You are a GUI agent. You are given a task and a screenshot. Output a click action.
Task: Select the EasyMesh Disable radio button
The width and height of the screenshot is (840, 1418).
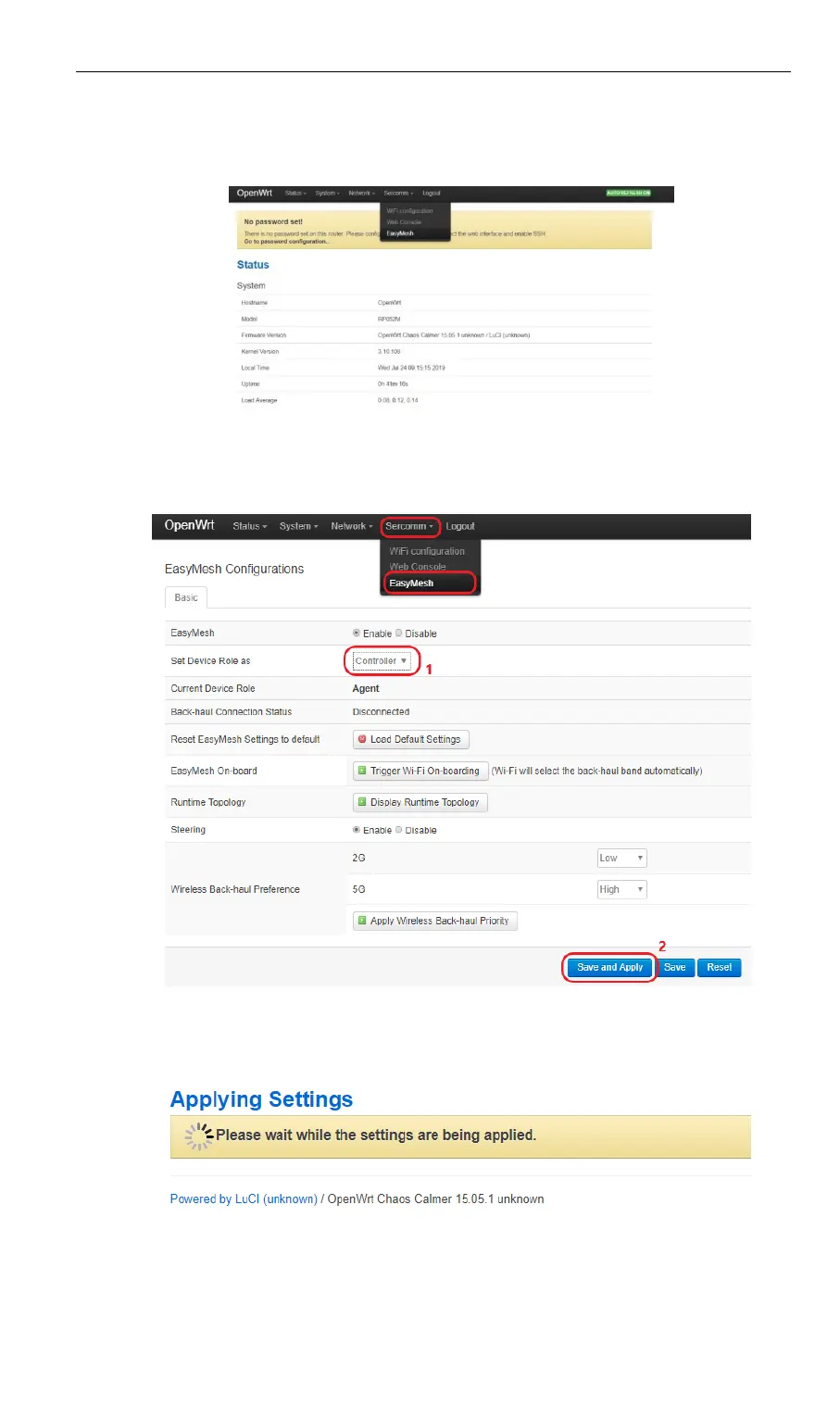(x=399, y=634)
